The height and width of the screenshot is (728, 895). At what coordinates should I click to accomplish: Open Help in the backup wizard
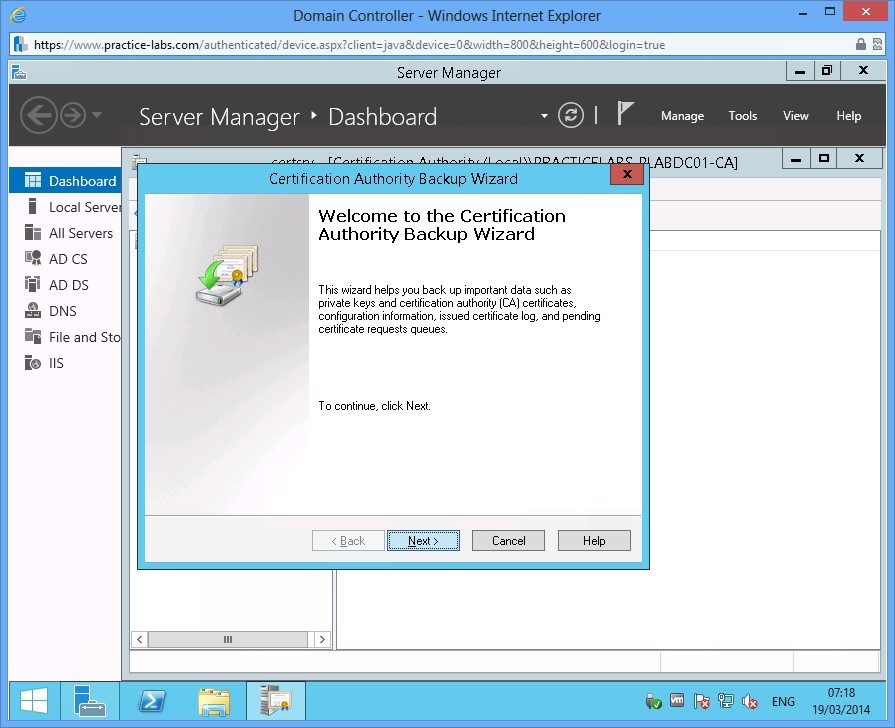(x=594, y=541)
